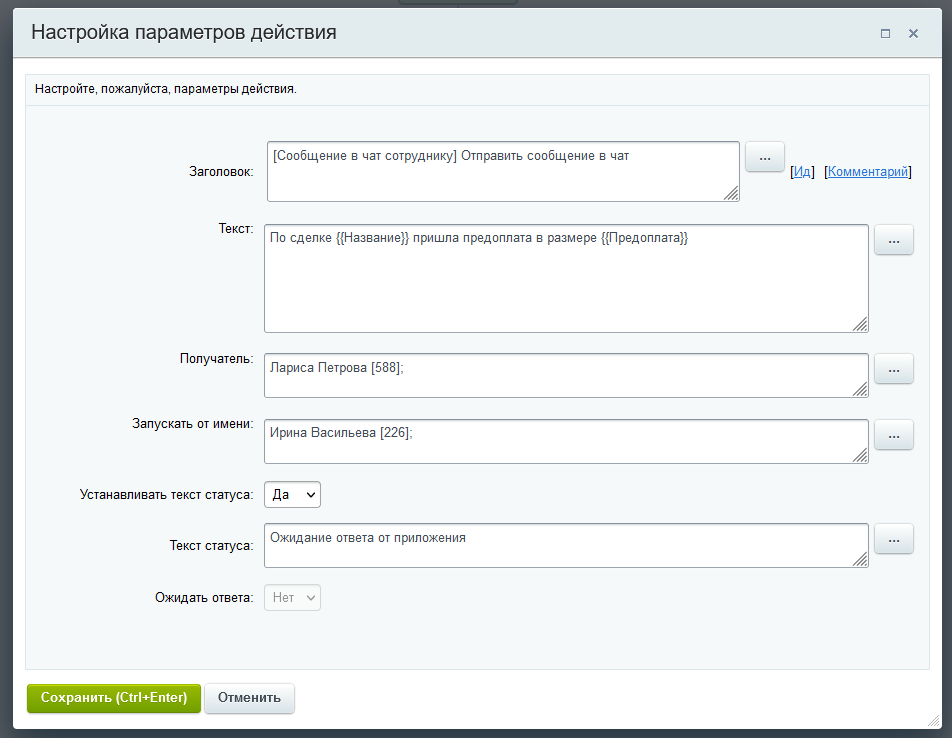Open value picker beside the Текст field
The height and width of the screenshot is (738, 952).
point(894,240)
